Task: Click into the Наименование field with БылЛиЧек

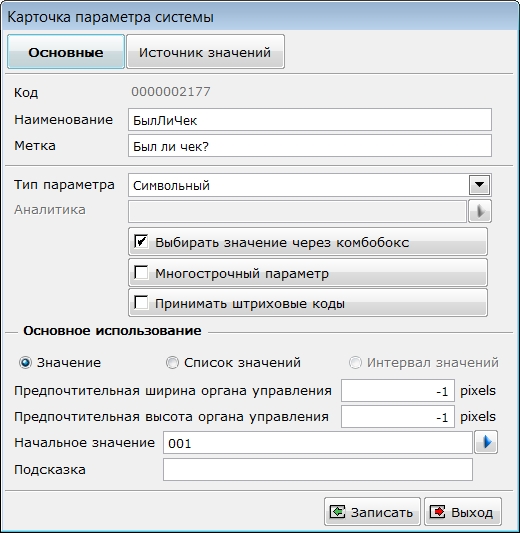Action: coord(310,120)
